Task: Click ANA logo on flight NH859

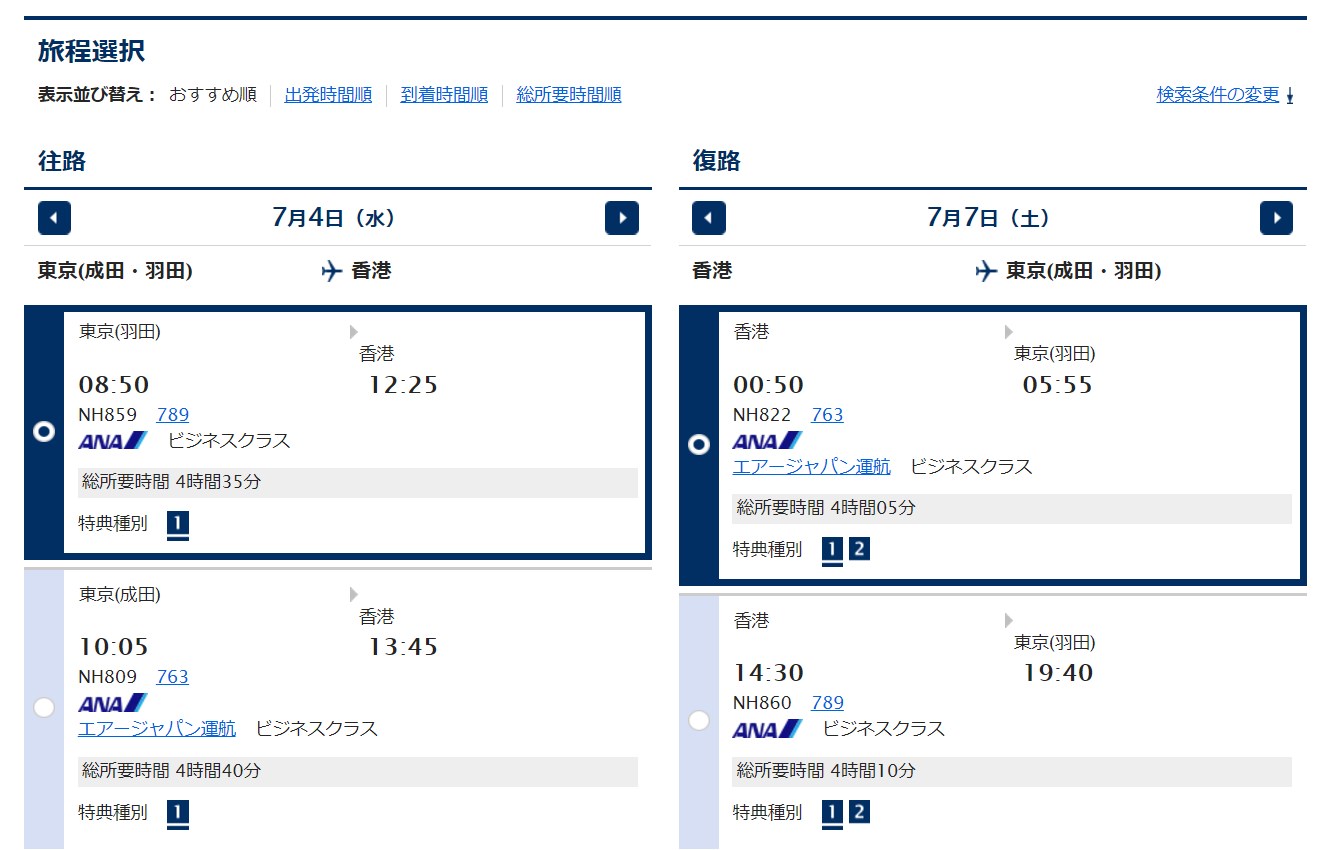Action: pyautogui.click(x=113, y=440)
